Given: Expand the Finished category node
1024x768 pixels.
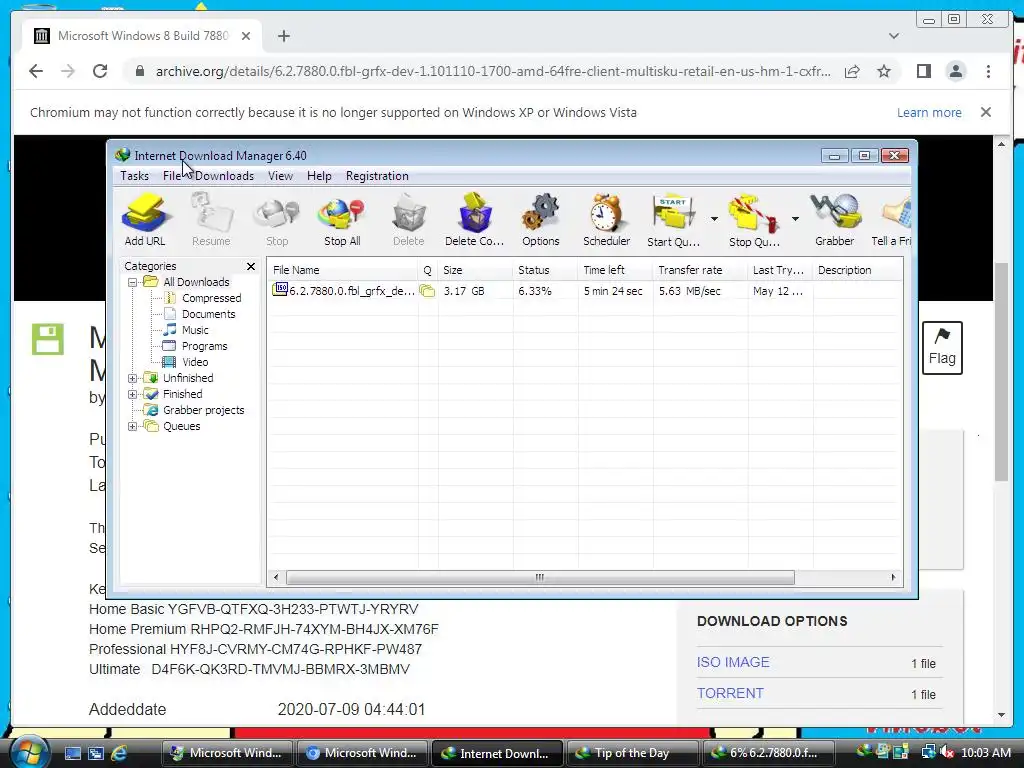Looking at the screenshot, I should coord(133,394).
